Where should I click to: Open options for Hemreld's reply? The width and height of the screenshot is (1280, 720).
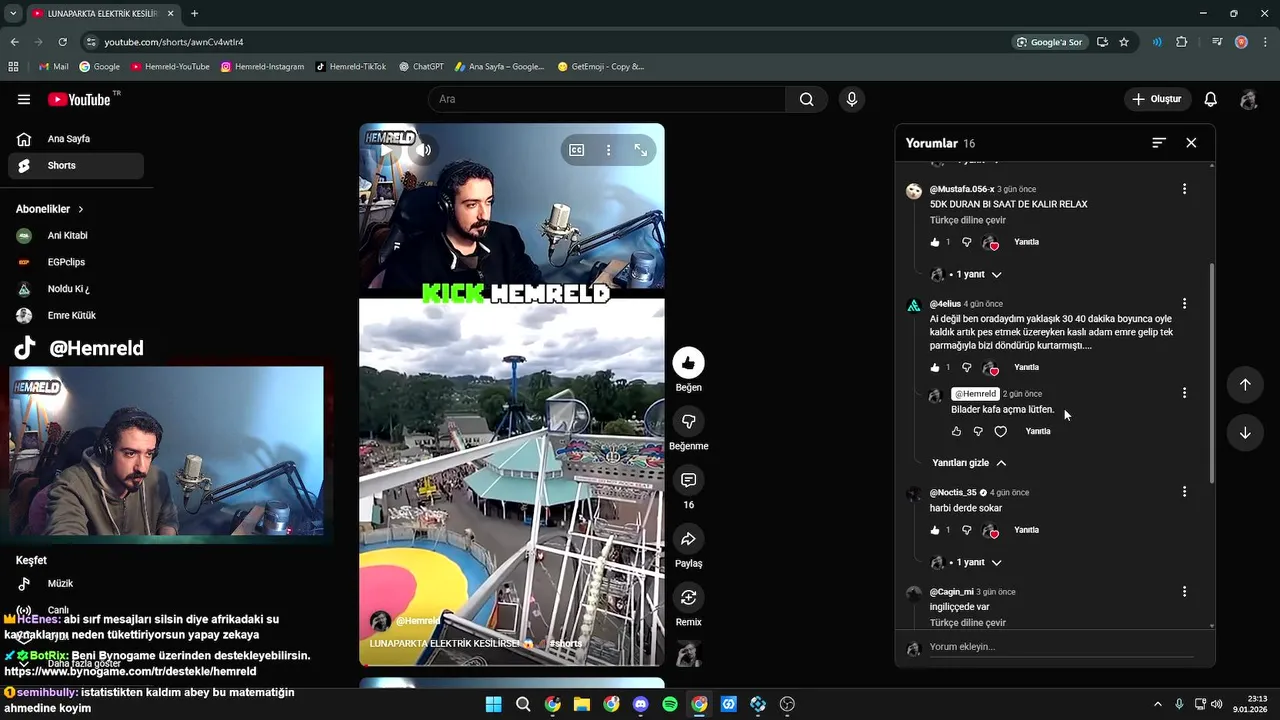click(1184, 393)
